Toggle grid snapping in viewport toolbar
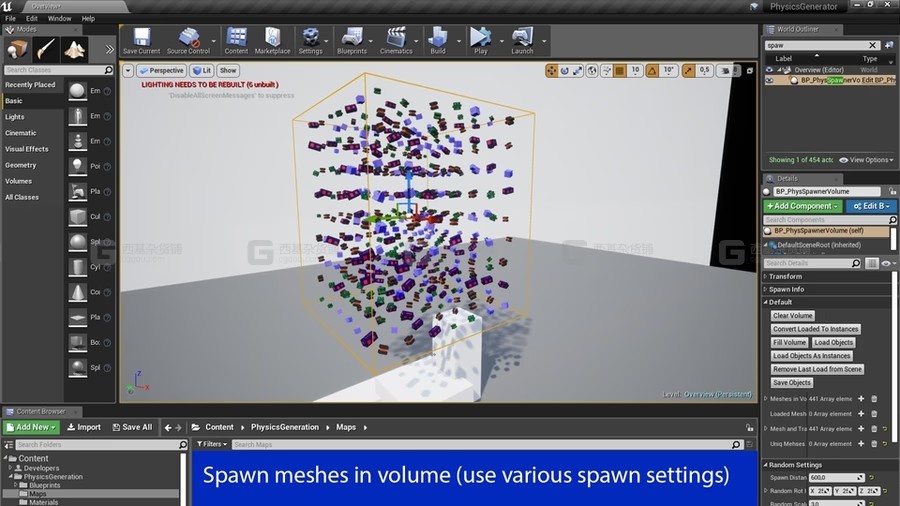 tap(618, 71)
